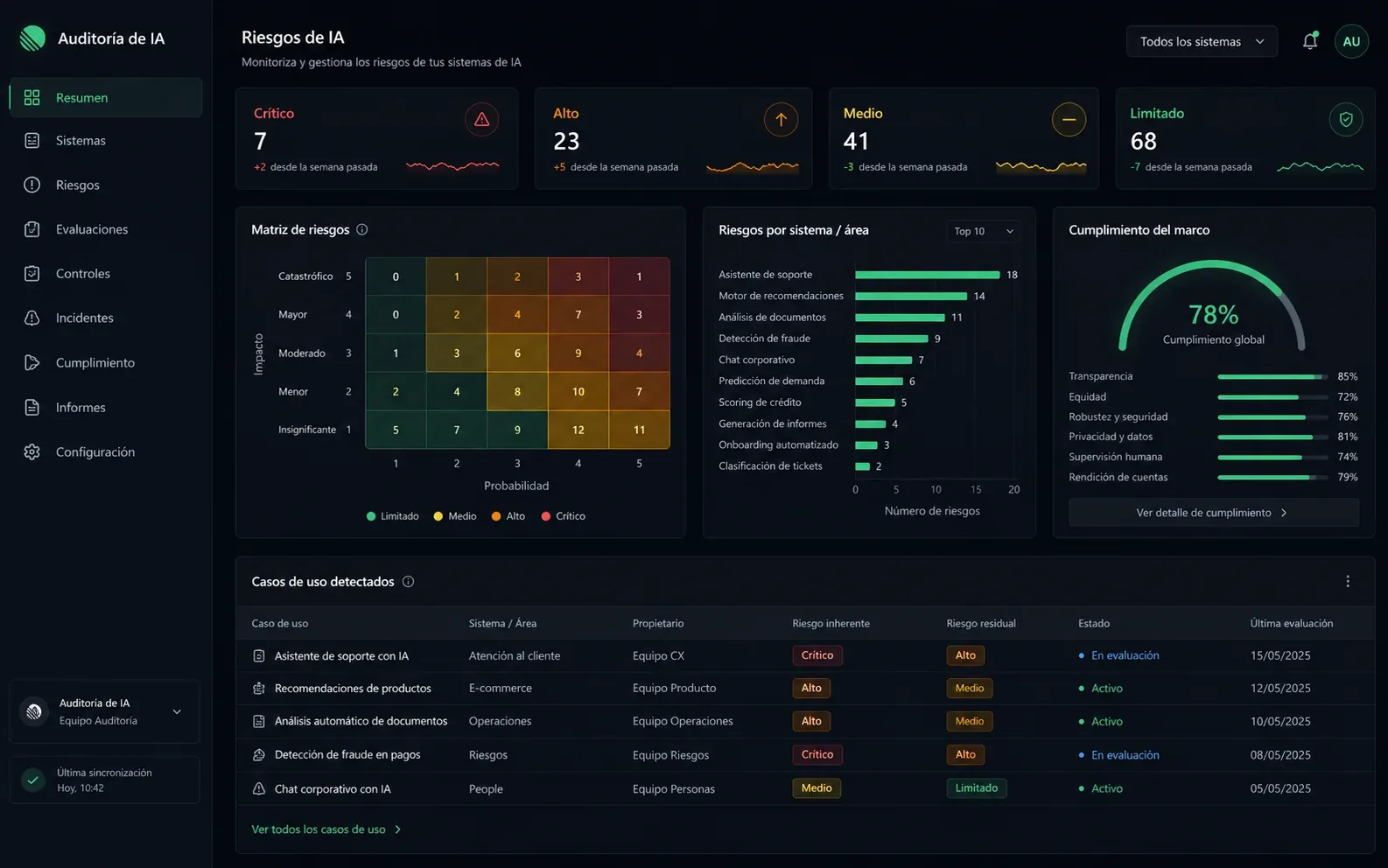
Task: Click the Estado column header
Action: click(1094, 624)
